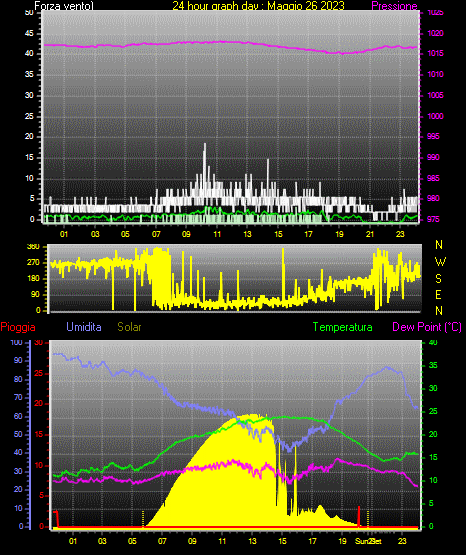
Task: Click pressure axis value 990
Action: coord(433,157)
